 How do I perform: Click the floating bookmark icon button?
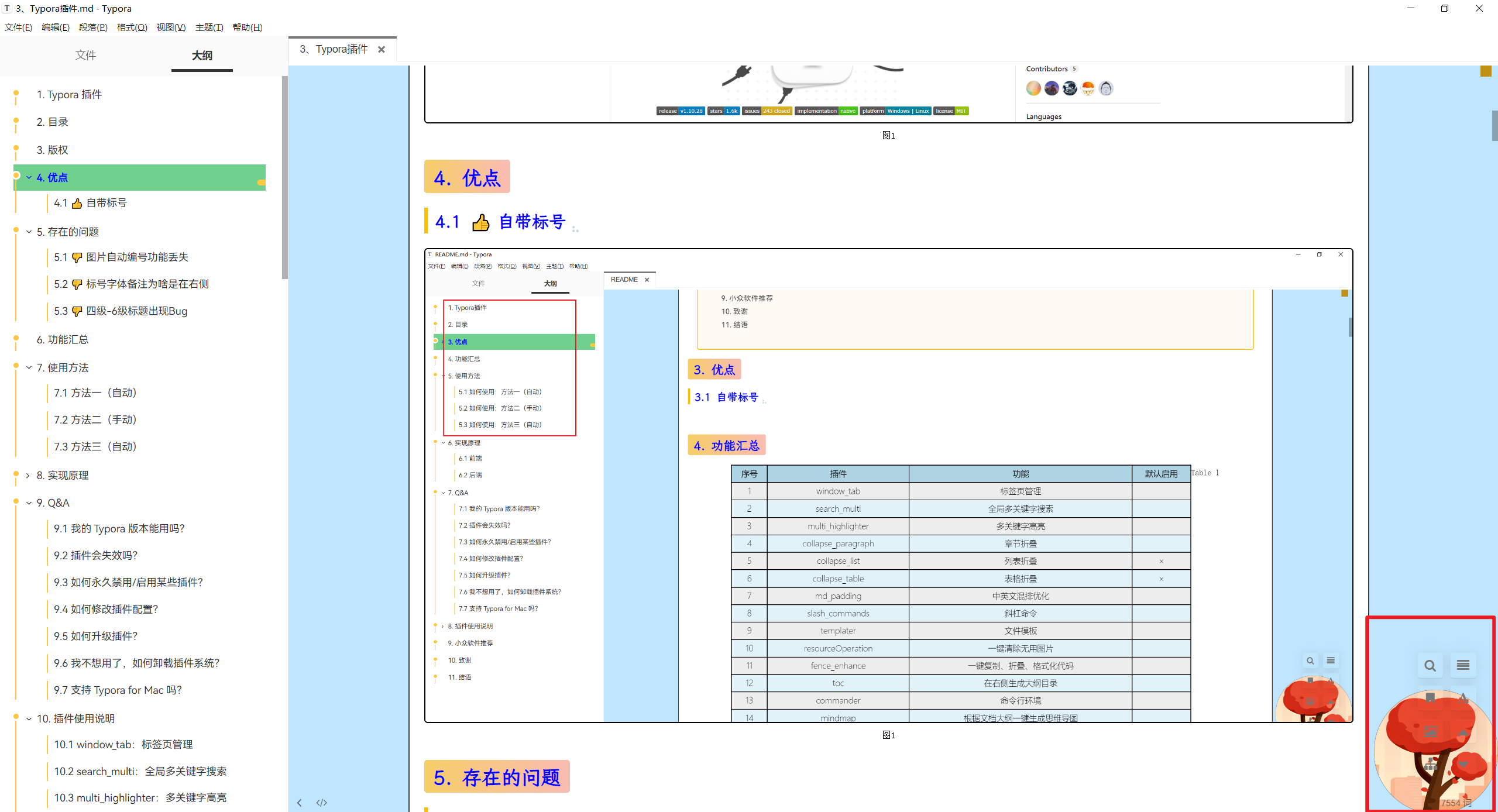(1430, 698)
